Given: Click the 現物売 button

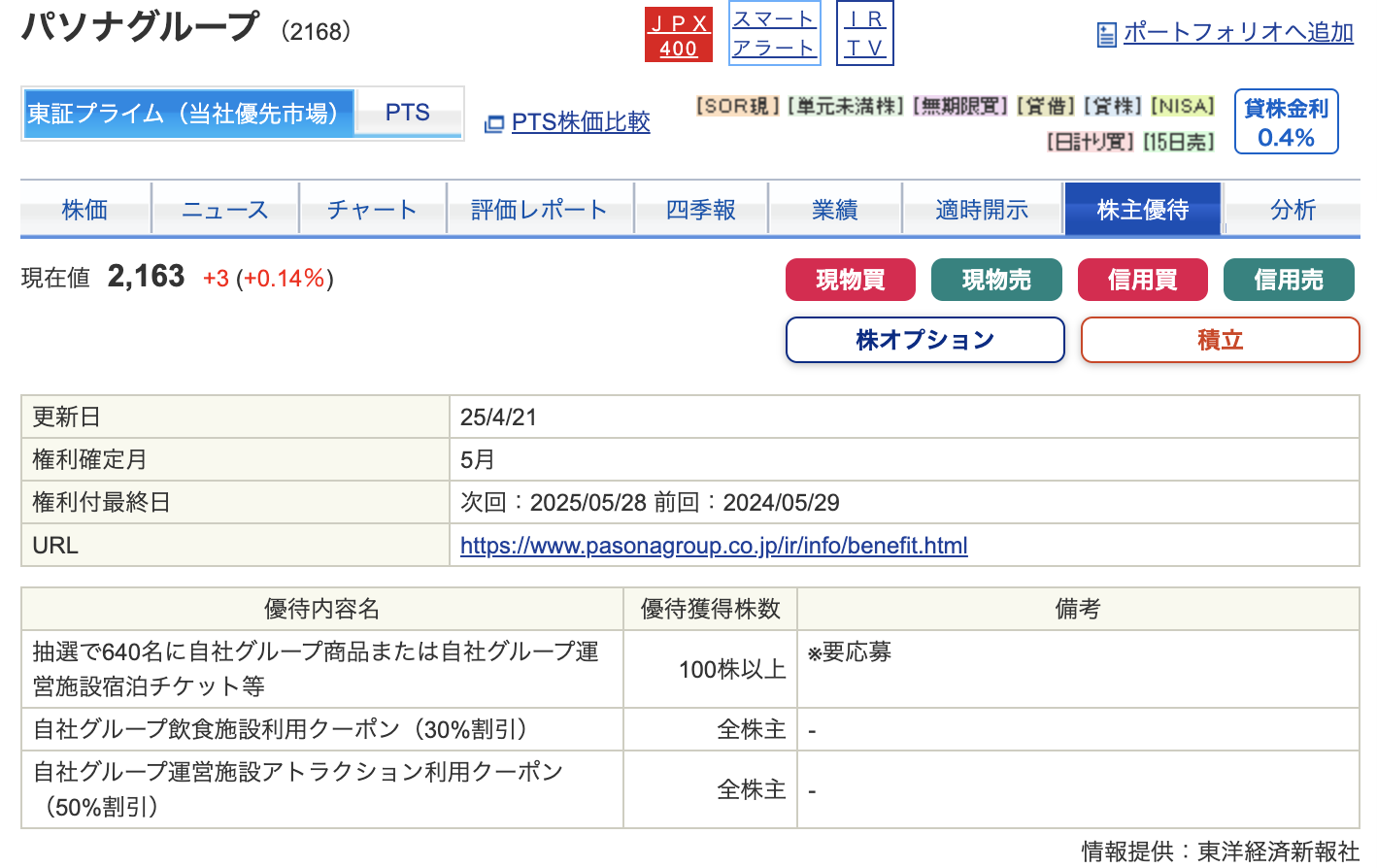Looking at the screenshot, I should tap(996, 280).
